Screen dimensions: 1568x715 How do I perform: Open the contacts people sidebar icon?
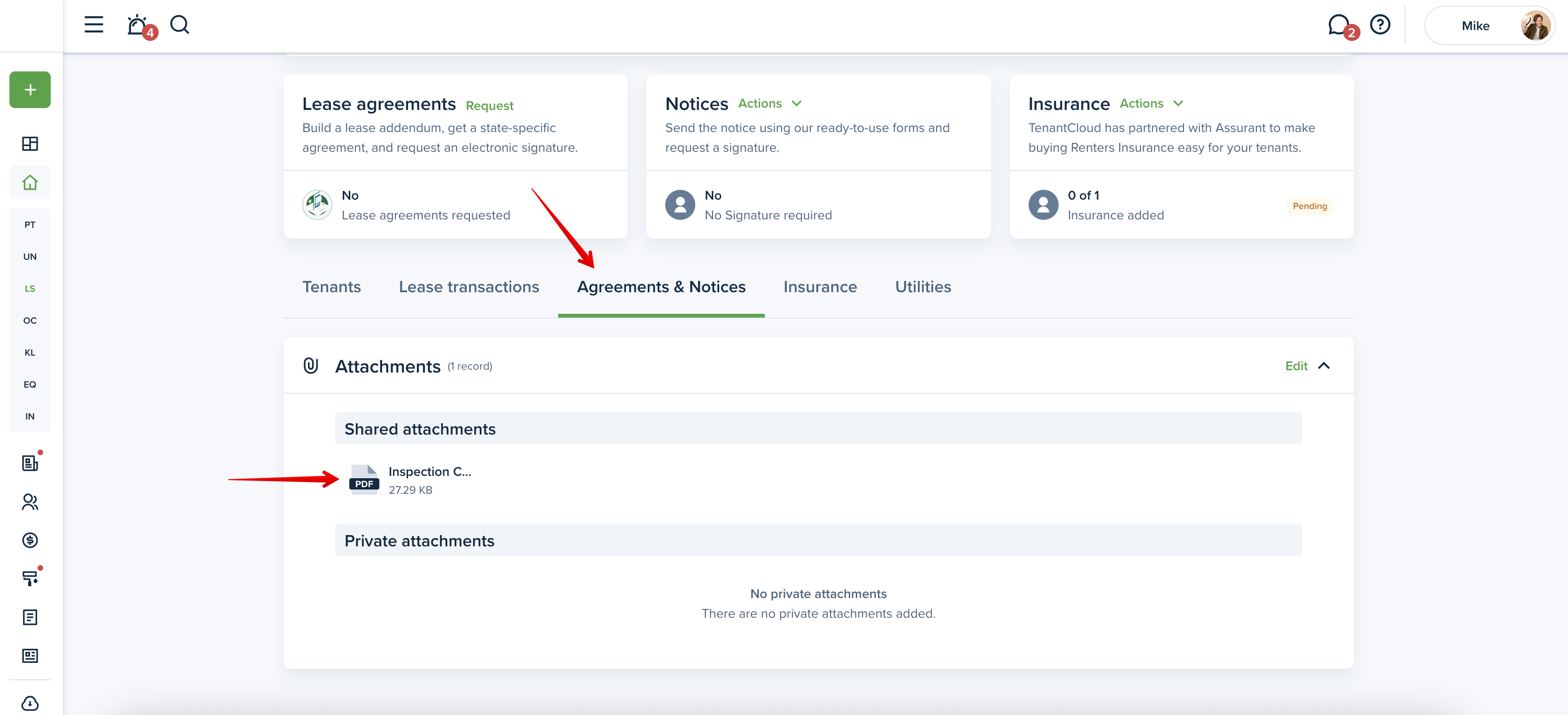pos(30,502)
